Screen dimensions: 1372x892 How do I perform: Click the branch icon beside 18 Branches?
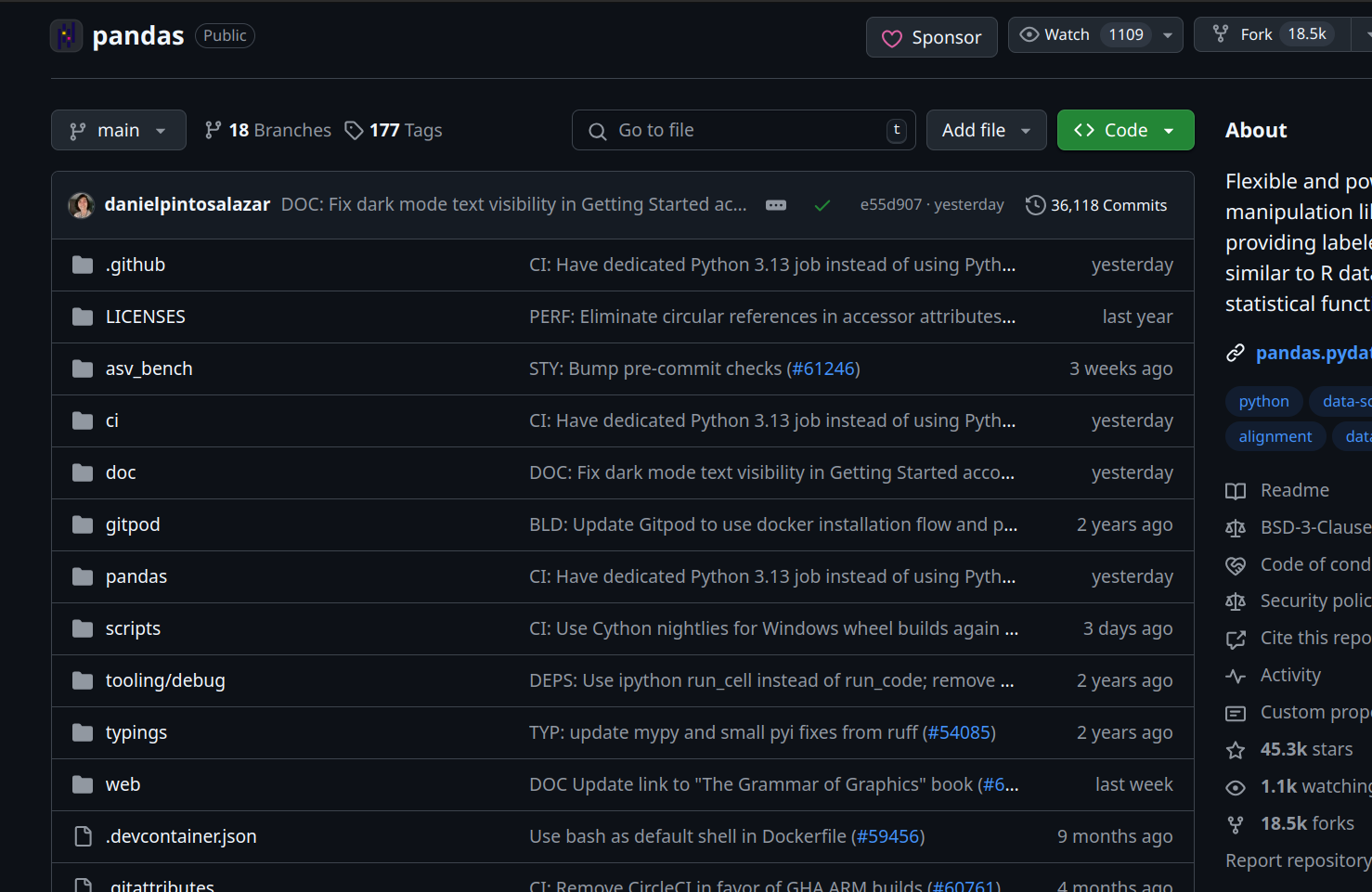(213, 130)
